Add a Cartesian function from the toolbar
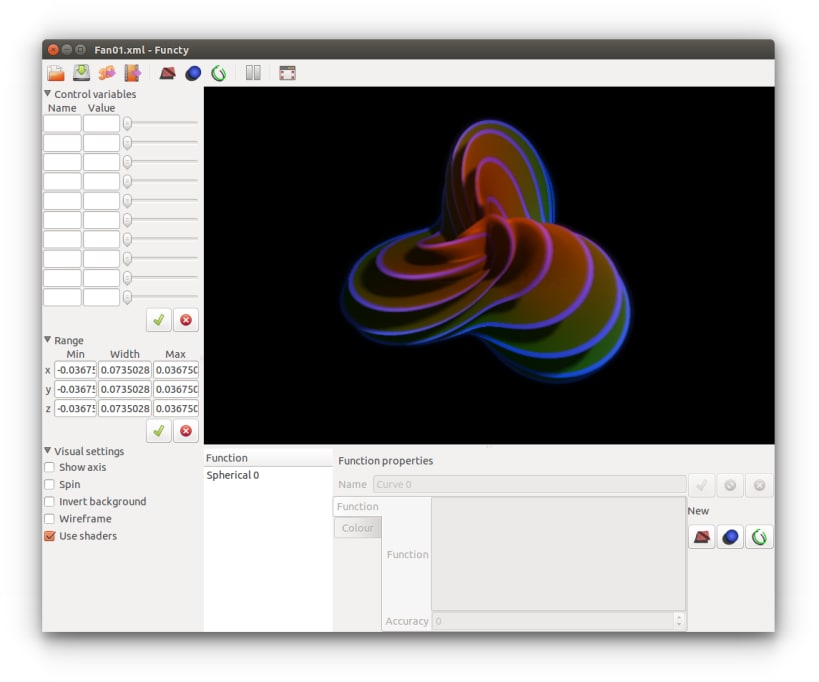The width and height of the screenshot is (819, 682). [x=167, y=73]
